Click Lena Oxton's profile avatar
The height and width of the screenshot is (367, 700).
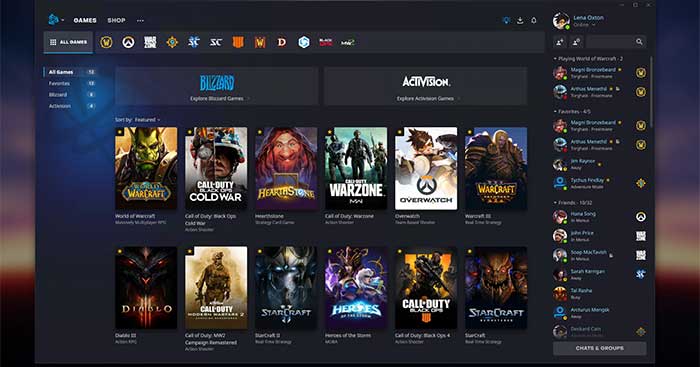[x=561, y=21]
